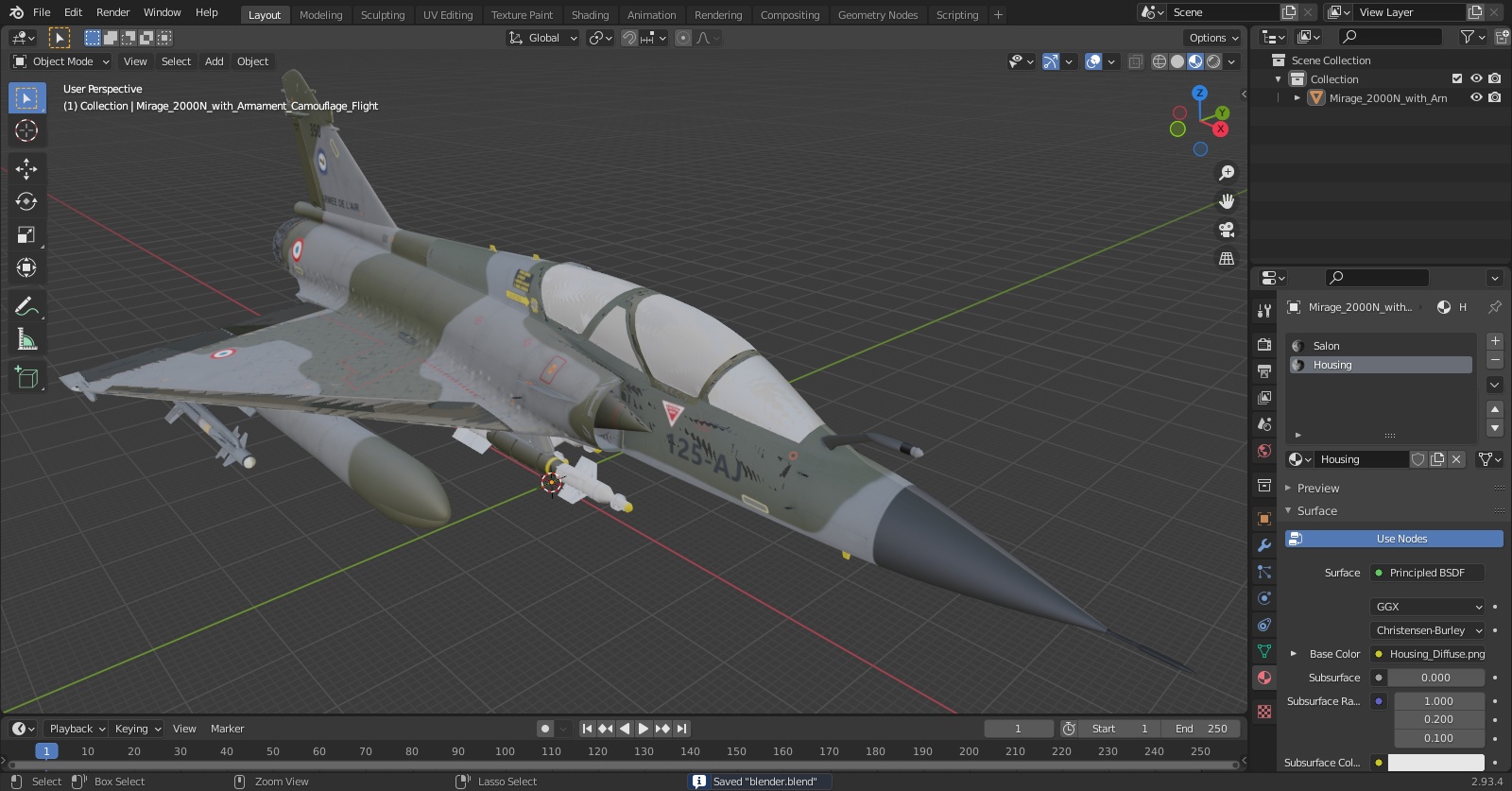Open Texture properties checker tab

point(1264,711)
